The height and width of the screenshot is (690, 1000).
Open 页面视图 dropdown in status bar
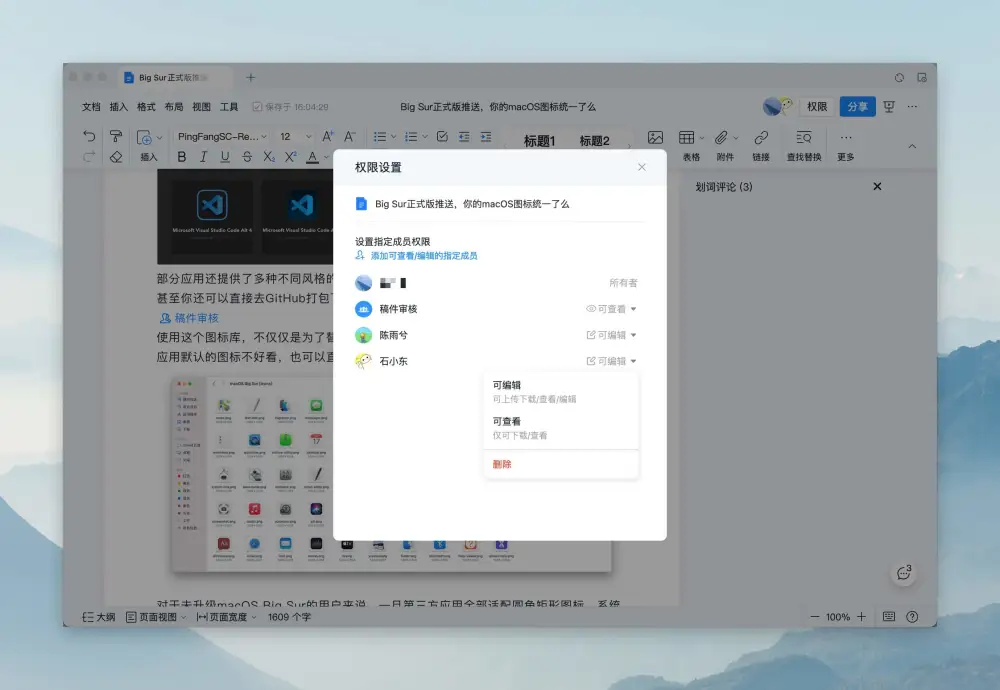coord(156,617)
